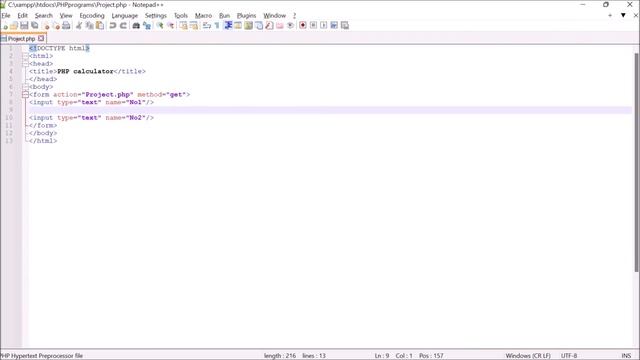The image size is (640, 360).
Task: Open the Document List panel icon
Action: 259,26
